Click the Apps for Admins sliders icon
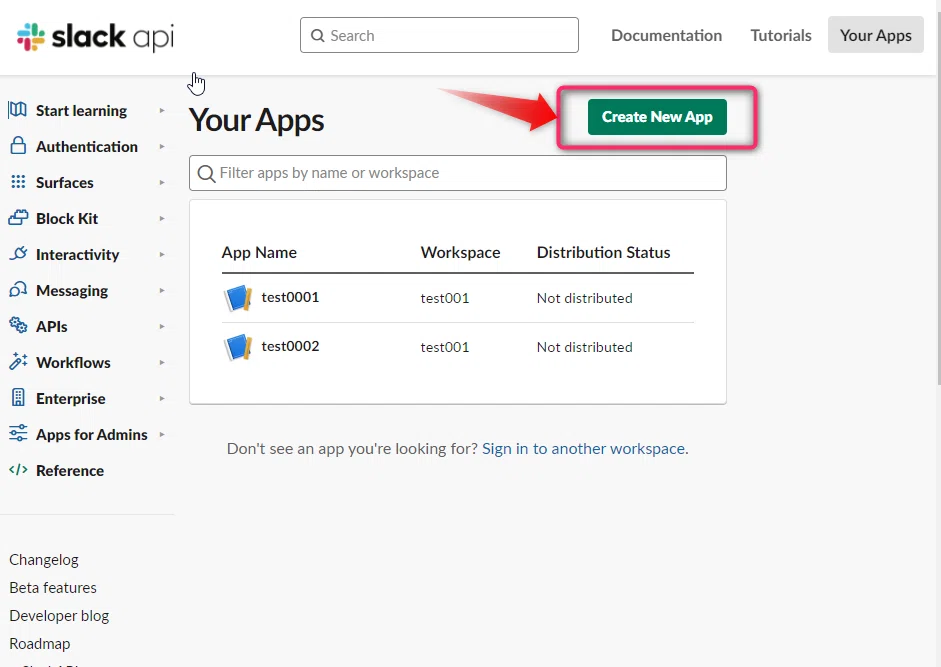The image size is (941, 667). [x=18, y=433]
